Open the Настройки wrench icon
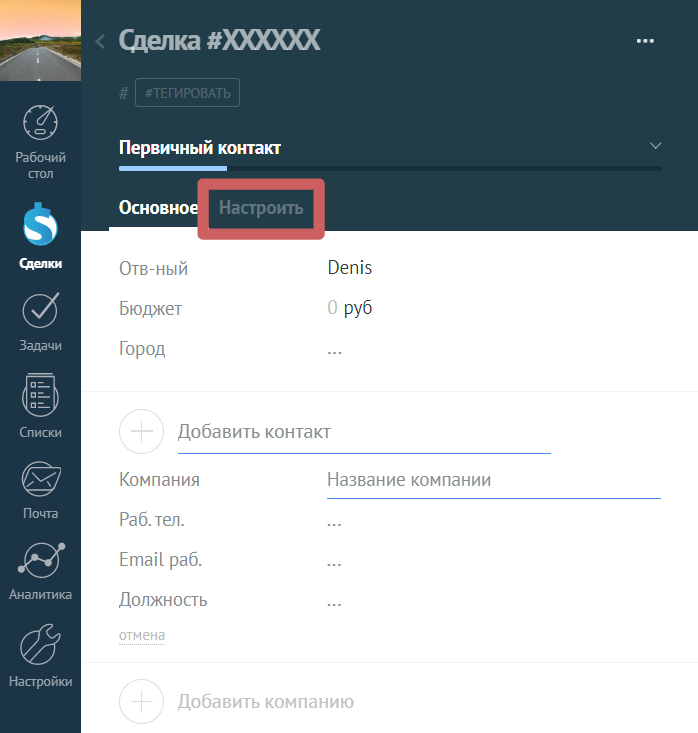 [x=40, y=645]
